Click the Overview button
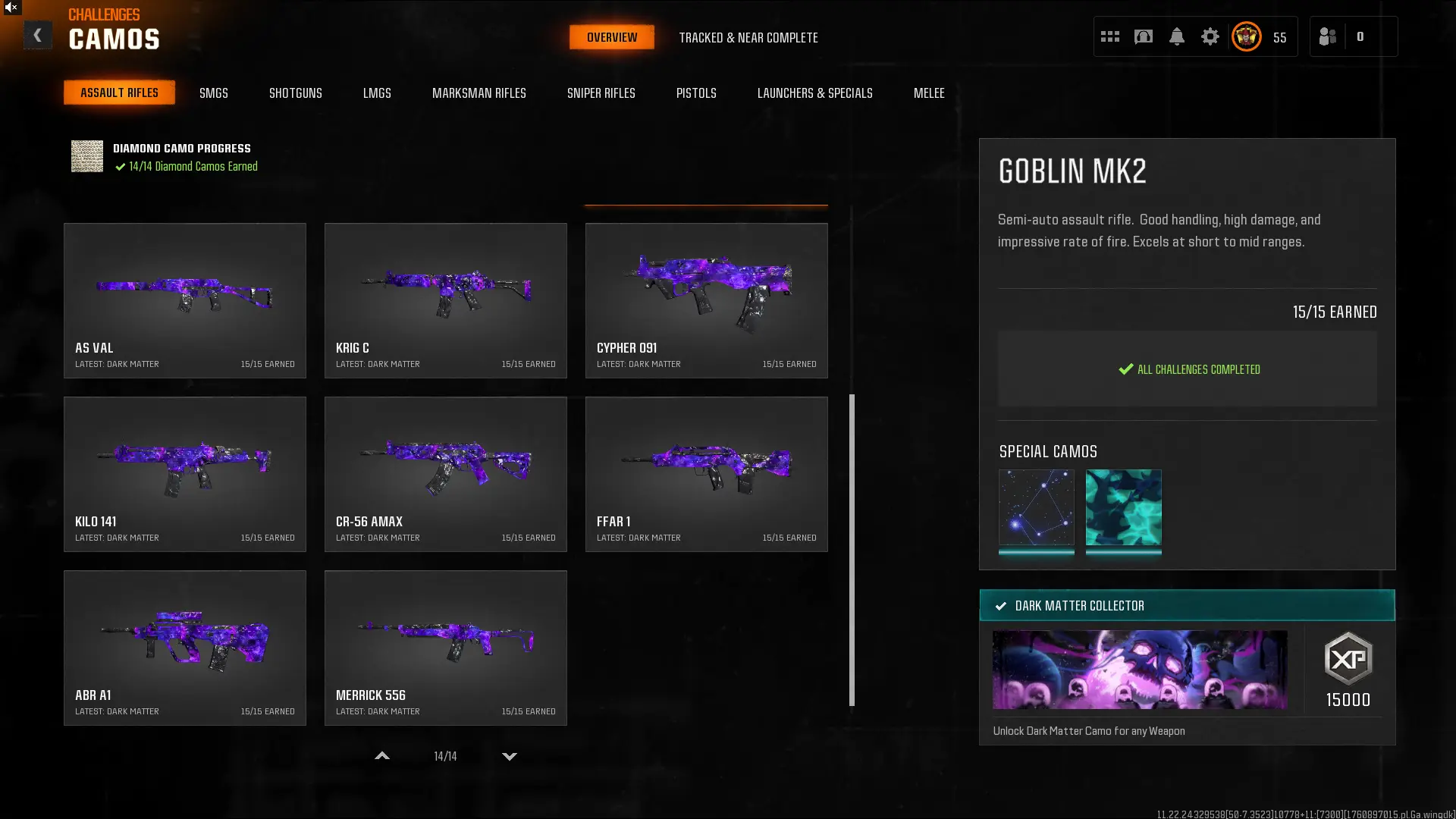1456x819 pixels. click(611, 37)
